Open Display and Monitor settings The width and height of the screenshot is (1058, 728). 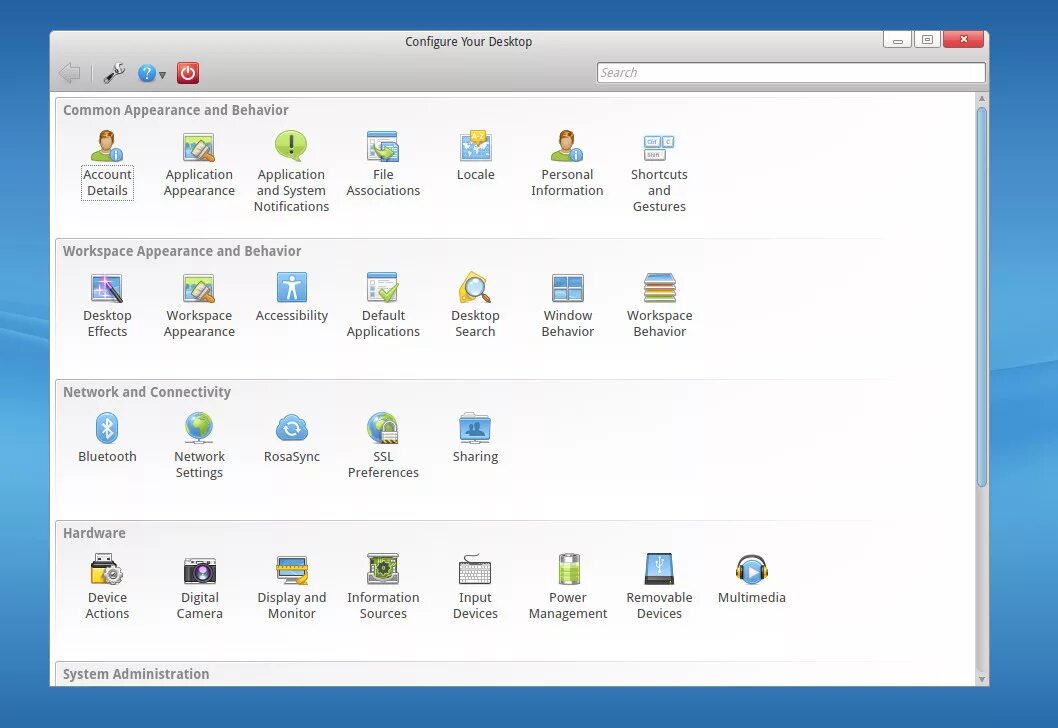click(x=291, y=588)
